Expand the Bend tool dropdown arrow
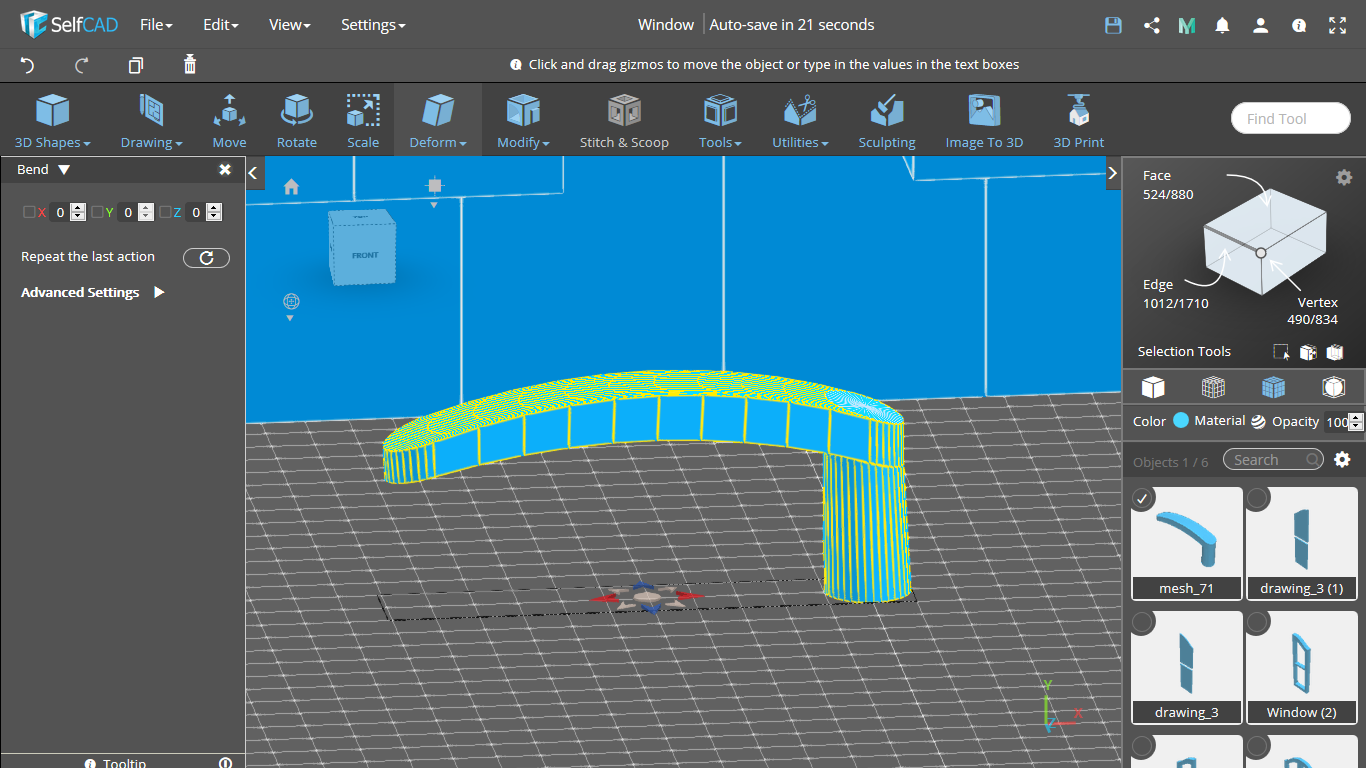The image size is (1366, 768). tap(64, 170)
